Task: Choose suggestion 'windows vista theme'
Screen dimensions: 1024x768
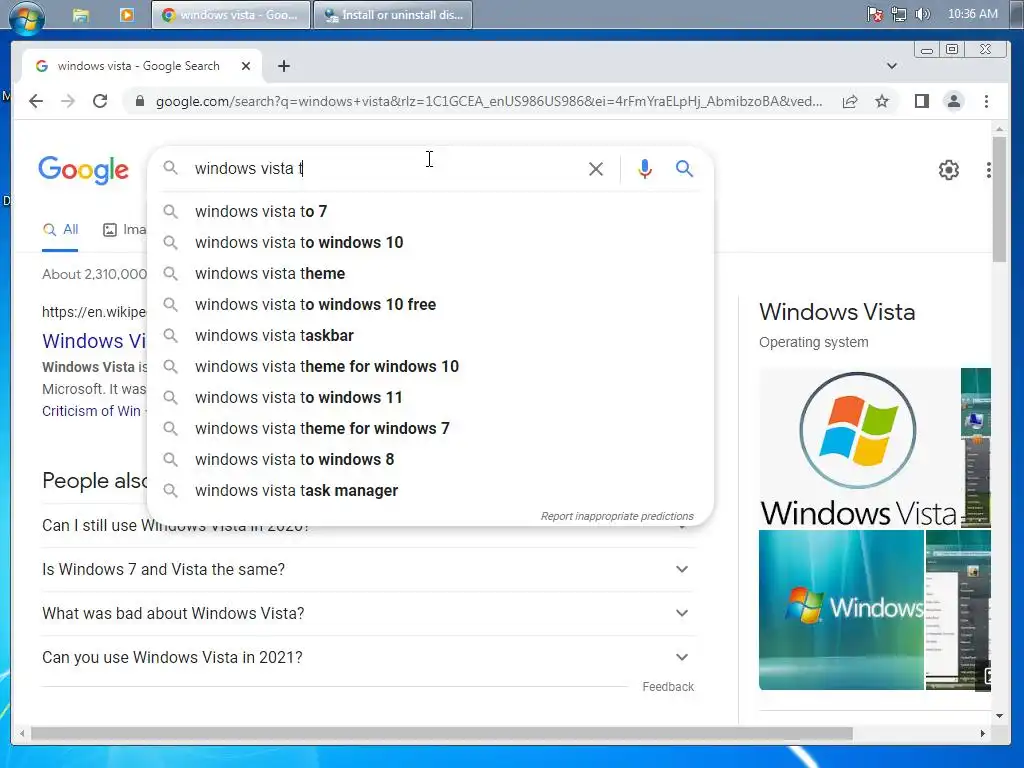Action: (x=431, y=274)
